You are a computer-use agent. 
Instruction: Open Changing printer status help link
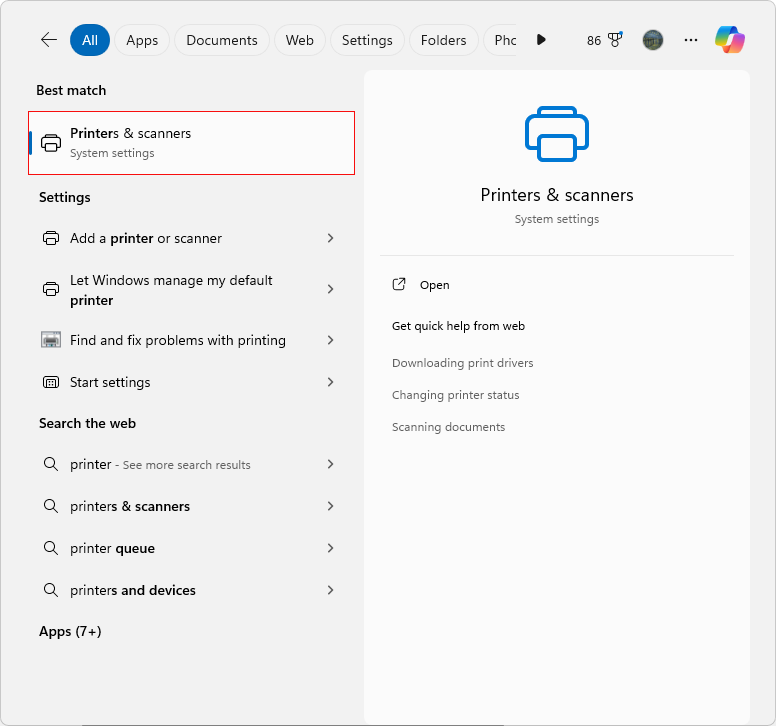[x=456, y=395]
